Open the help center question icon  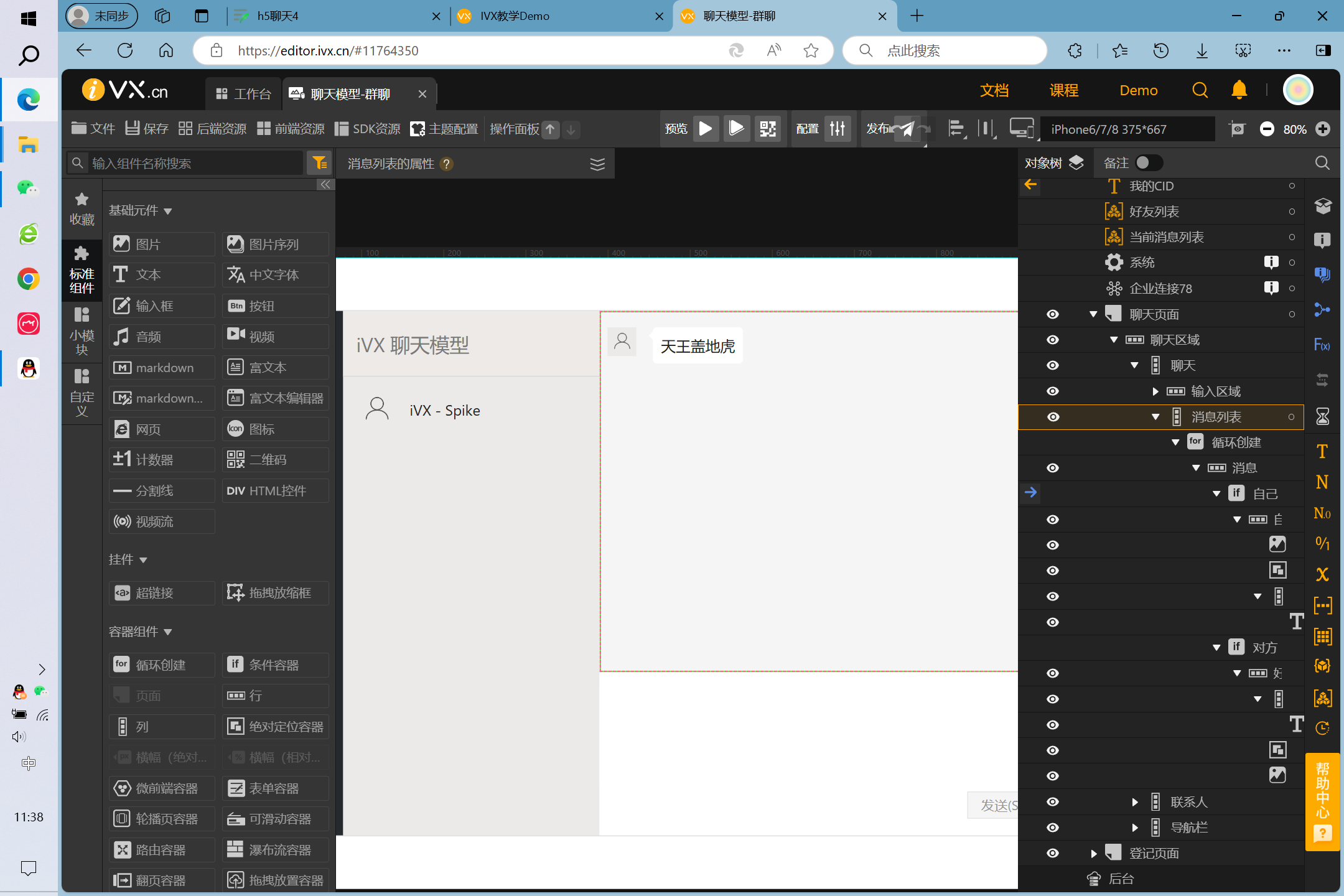coord(1322,833)
